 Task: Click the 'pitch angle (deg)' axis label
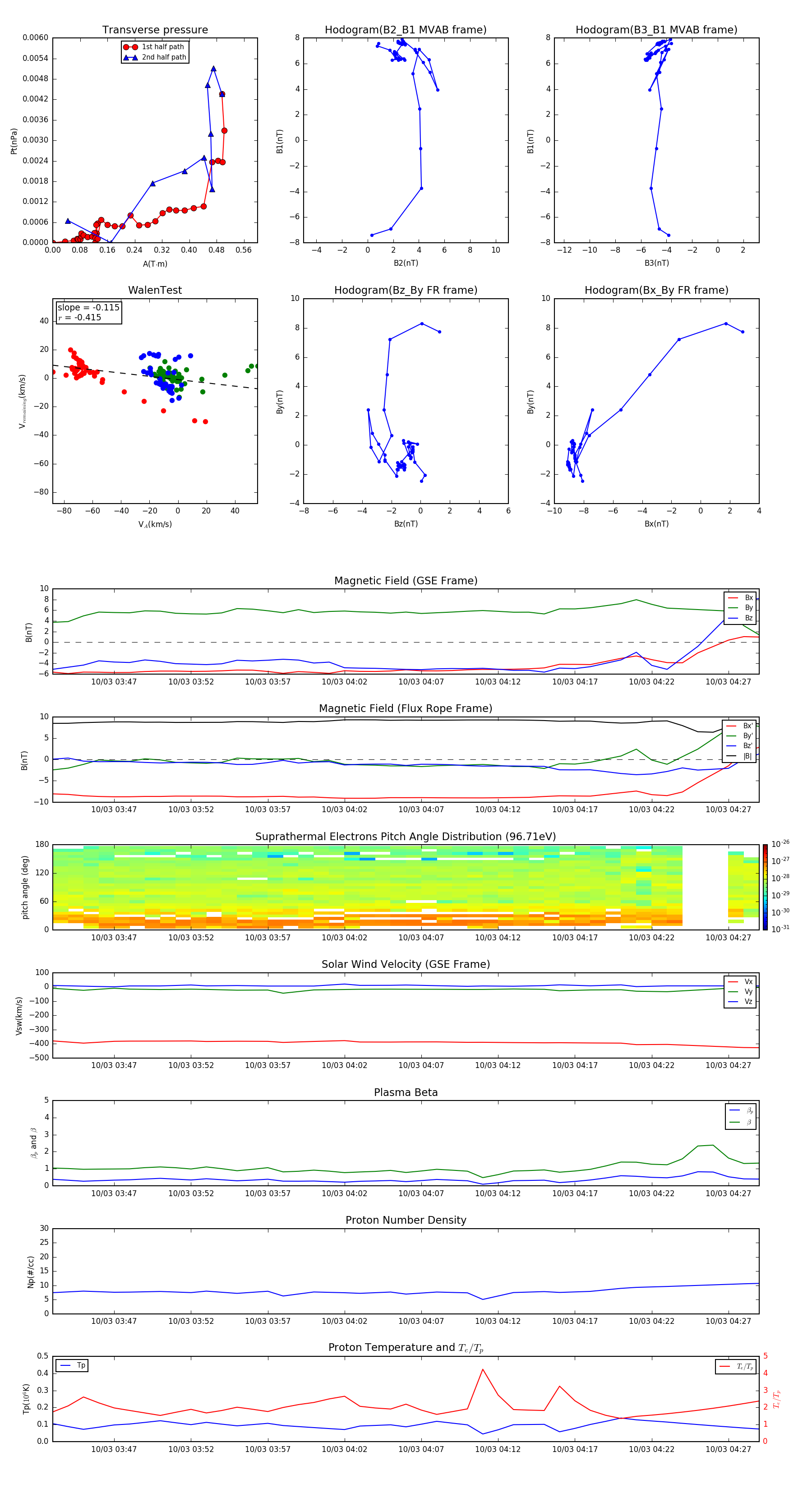(x=25, y=887)
